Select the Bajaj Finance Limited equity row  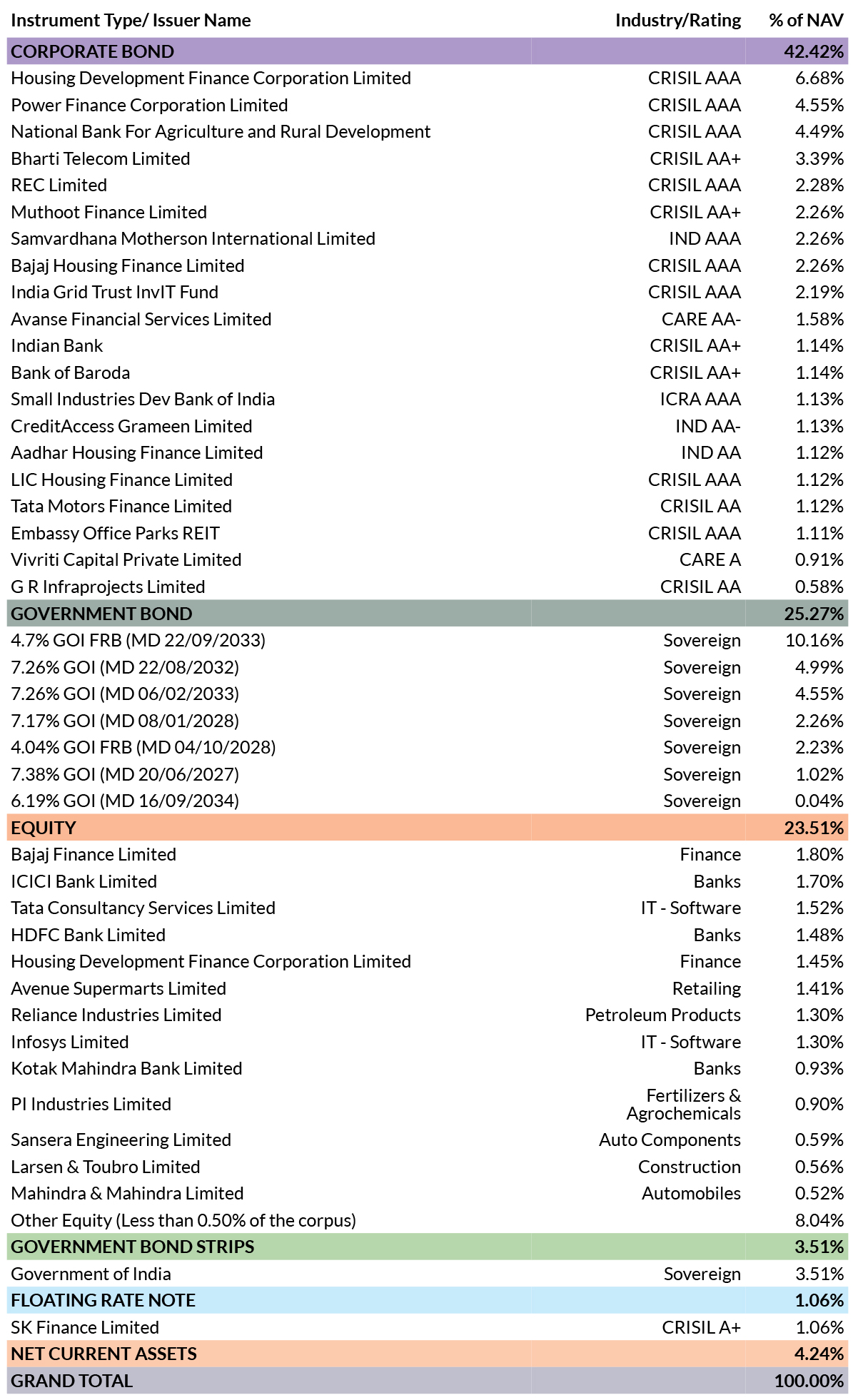point(94,854)
